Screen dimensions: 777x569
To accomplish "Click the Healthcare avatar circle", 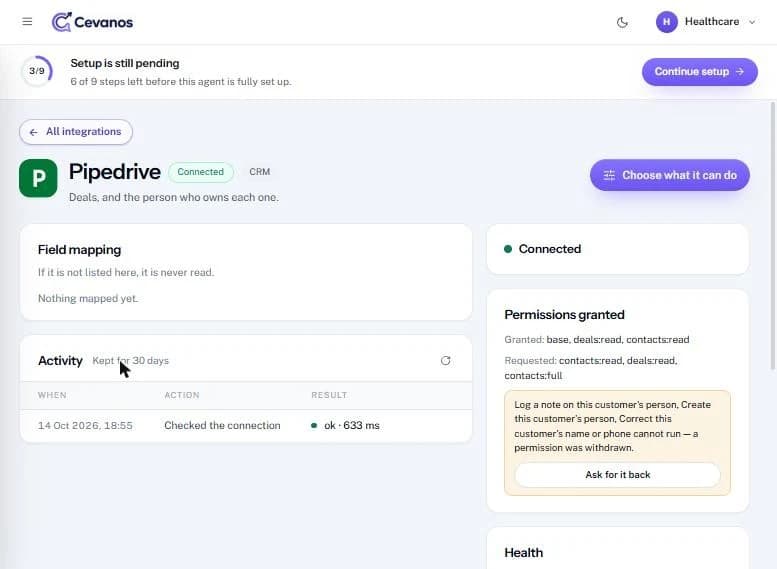I will pos(666,22).
